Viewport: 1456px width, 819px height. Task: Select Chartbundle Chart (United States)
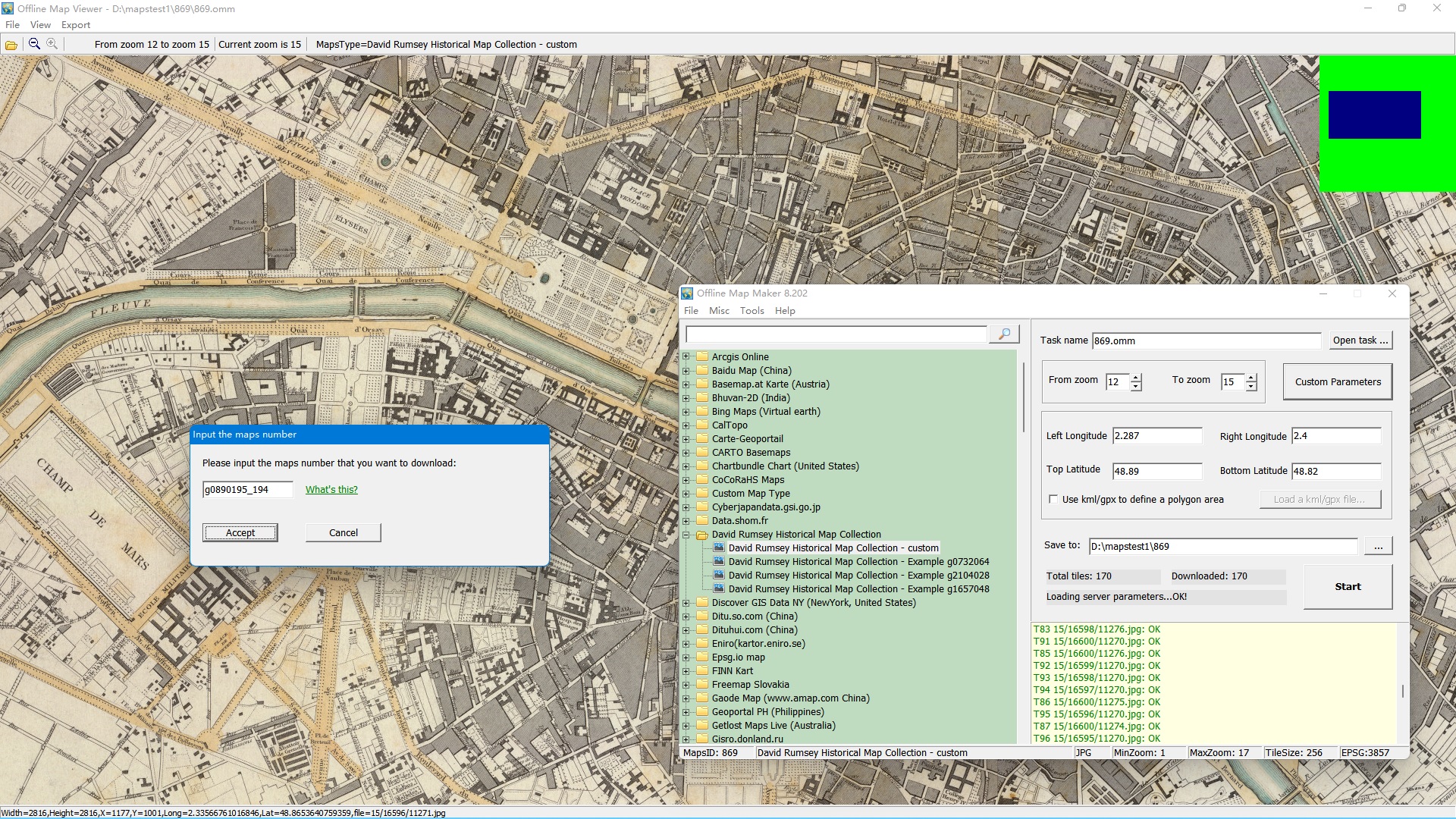tap(785, 466)
